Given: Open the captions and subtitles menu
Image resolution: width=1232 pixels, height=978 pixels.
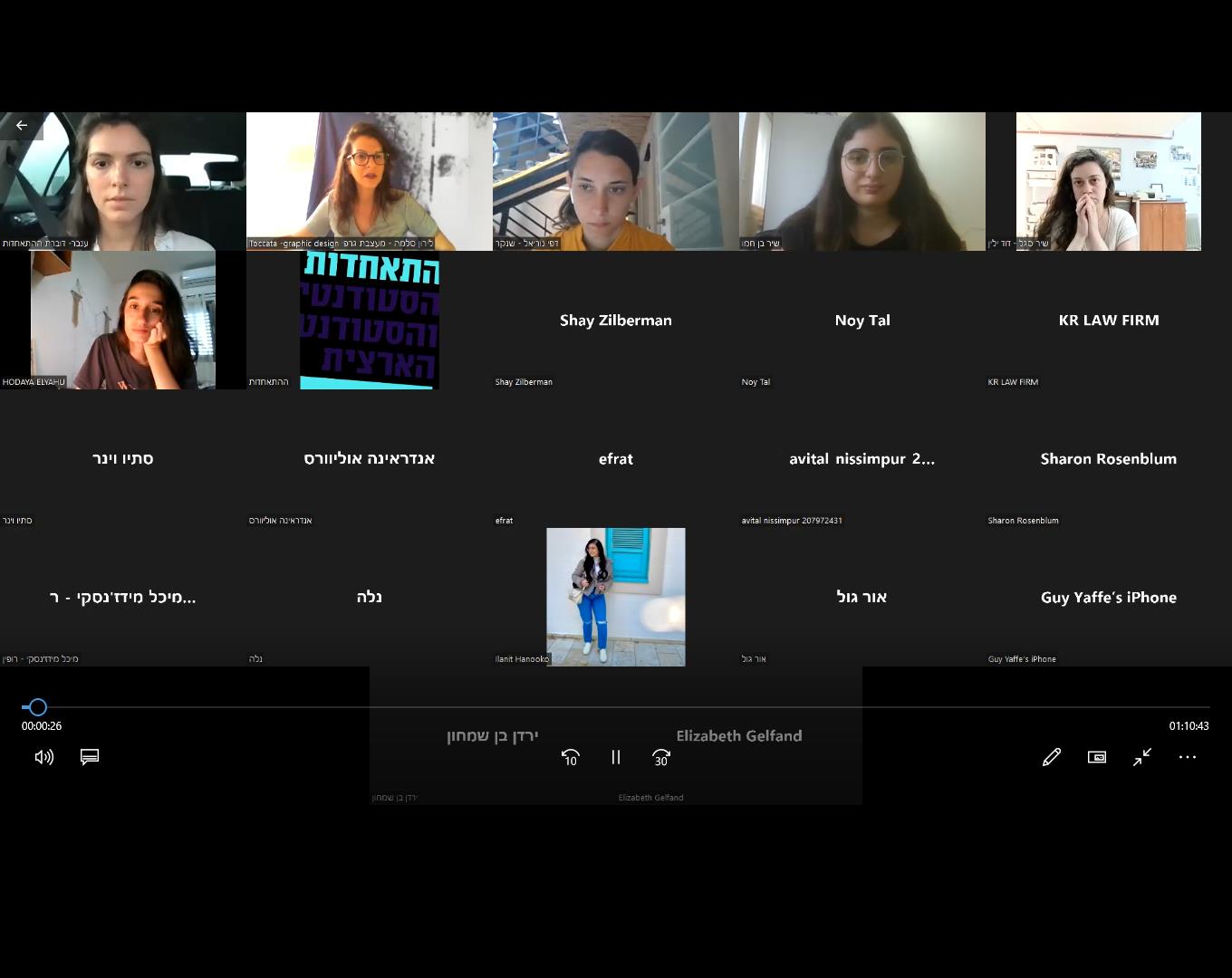Looking at the screenshot, I should [x=90, y=757].
